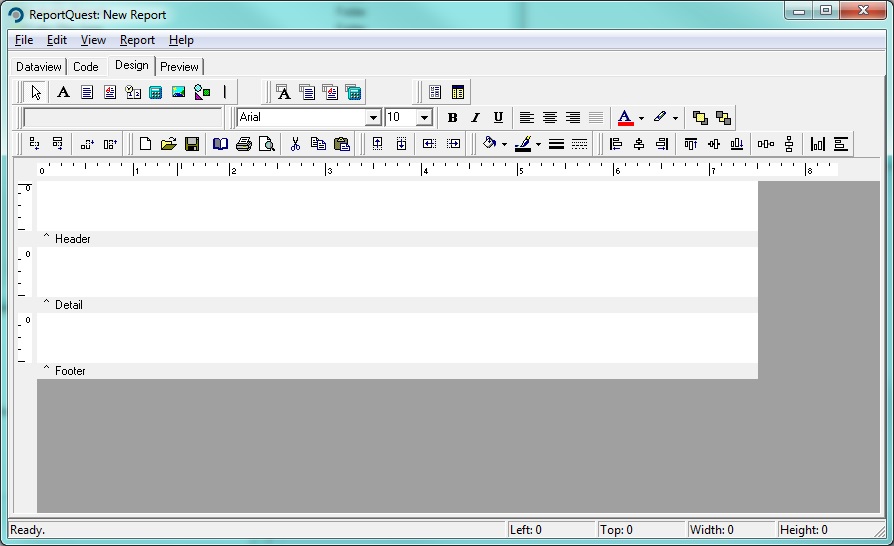Open a report with the folder icon

pos(168,144)
